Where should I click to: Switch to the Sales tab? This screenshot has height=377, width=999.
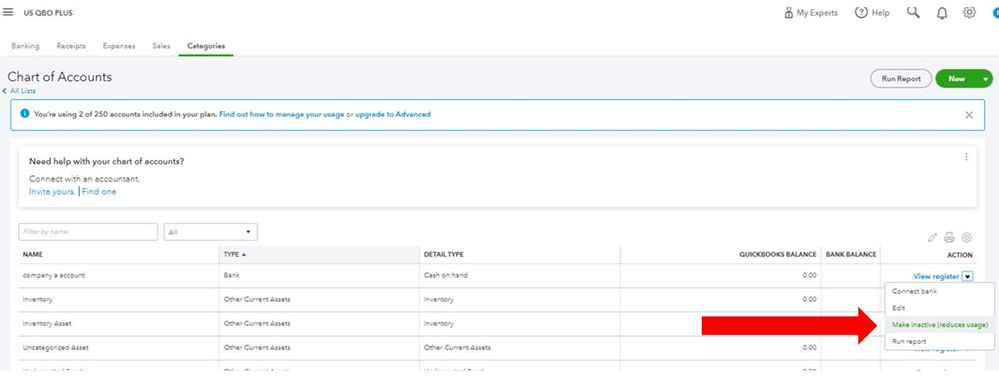[x=161, y=46]
